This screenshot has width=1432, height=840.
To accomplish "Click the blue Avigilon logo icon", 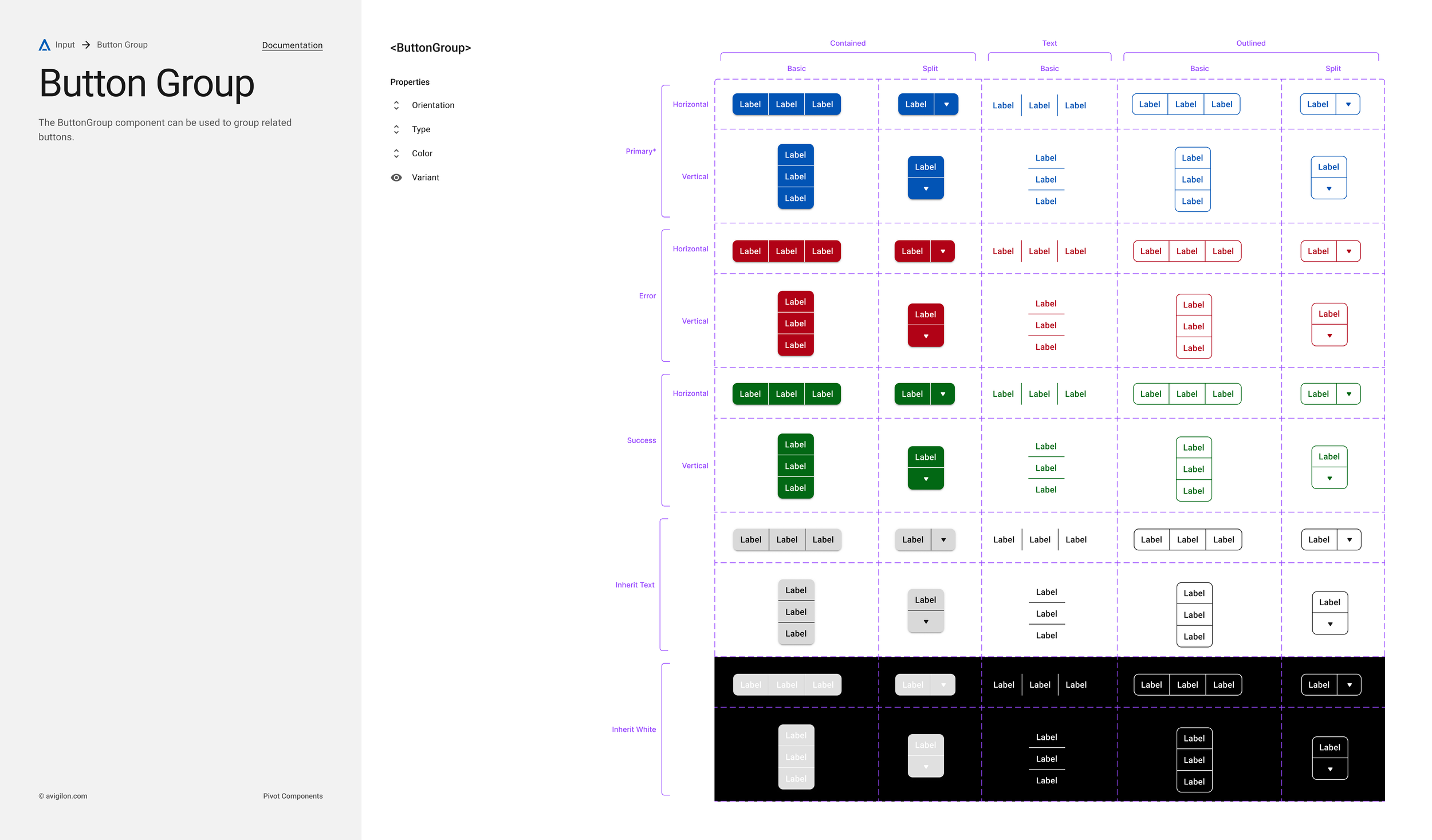I will click(x=44, y=45).
